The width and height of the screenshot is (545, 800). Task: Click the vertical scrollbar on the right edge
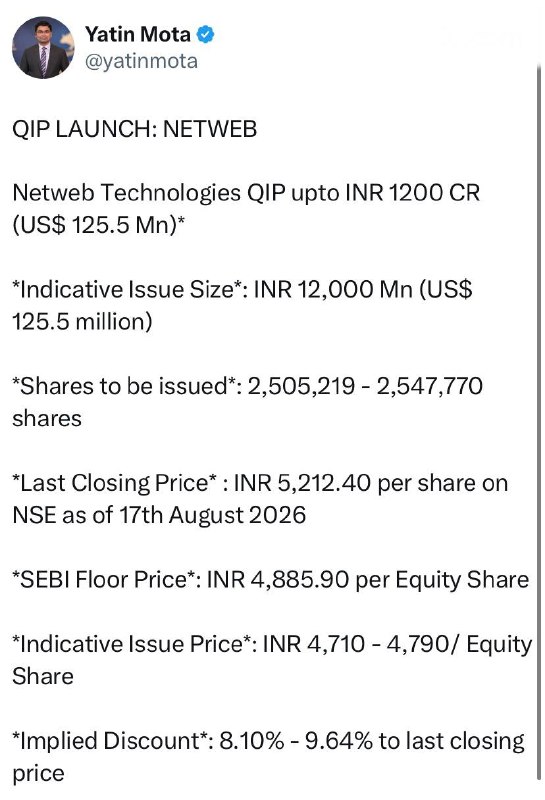(539, 421)
